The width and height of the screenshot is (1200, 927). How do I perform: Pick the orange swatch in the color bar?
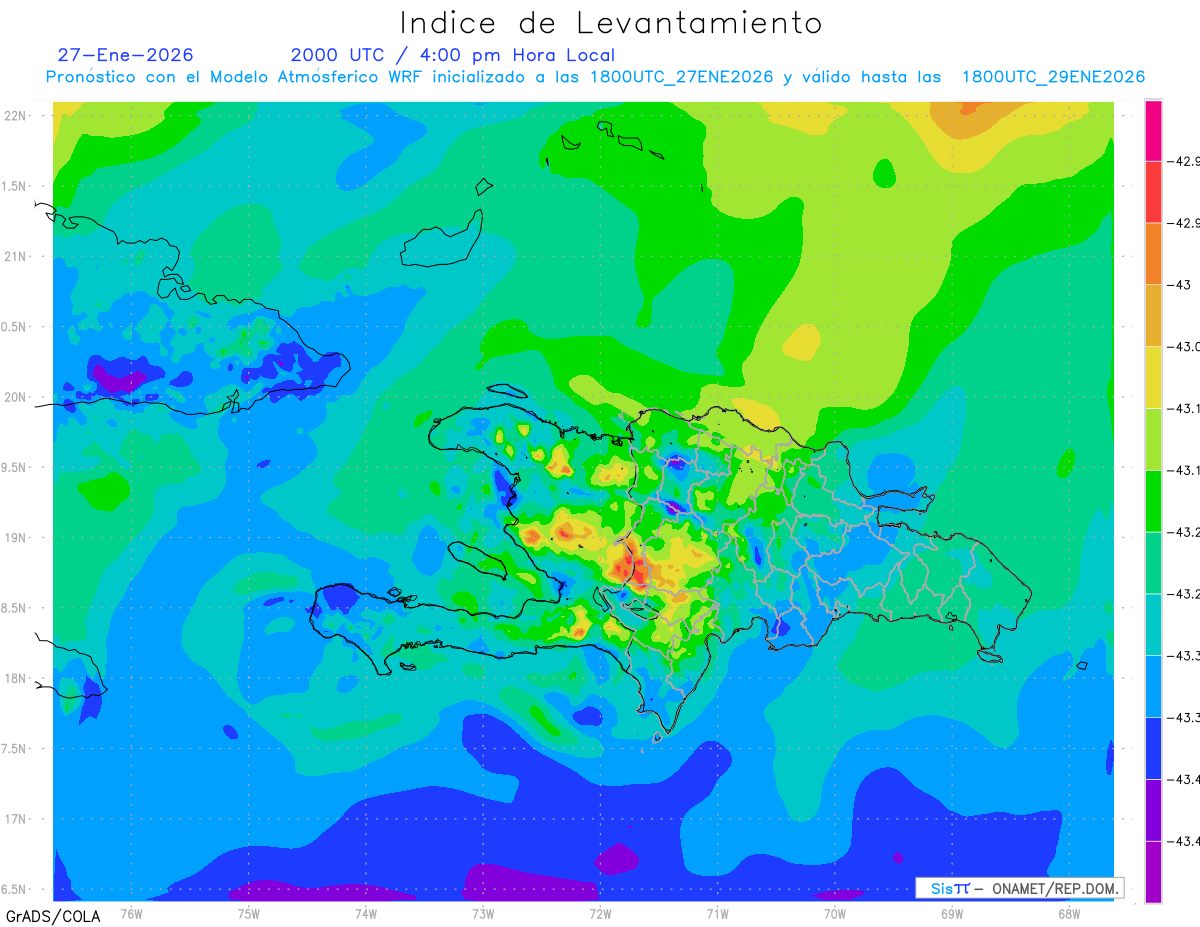1153,253
